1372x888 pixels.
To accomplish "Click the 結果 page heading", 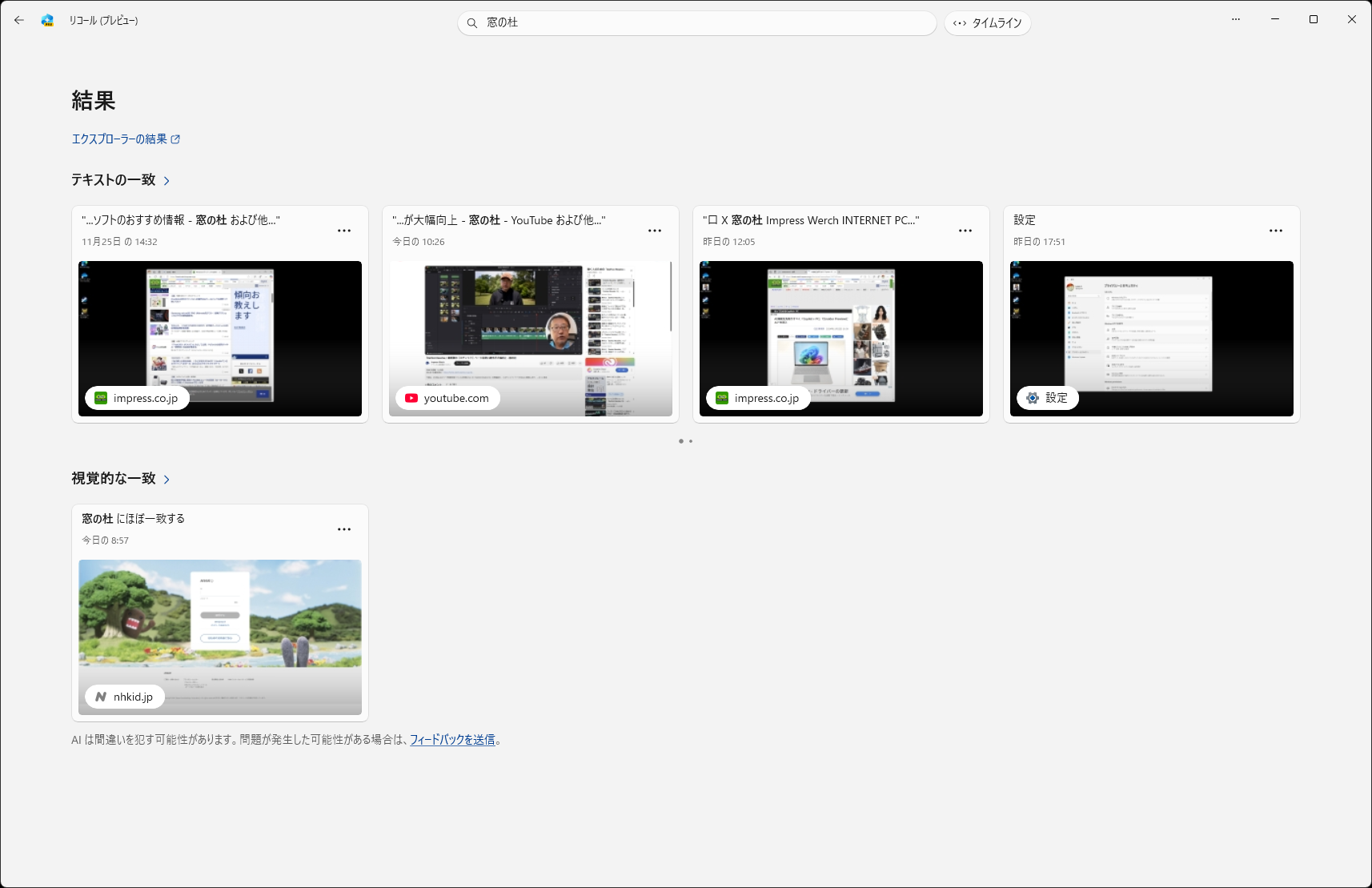I will tap(94, 101).
